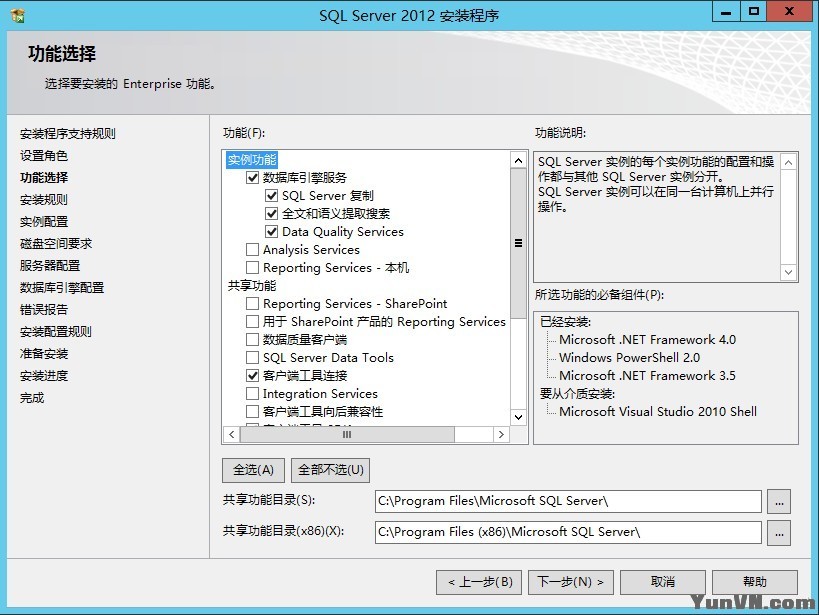
Task: Check Integration Services checkbox
Action: (252, 393)
